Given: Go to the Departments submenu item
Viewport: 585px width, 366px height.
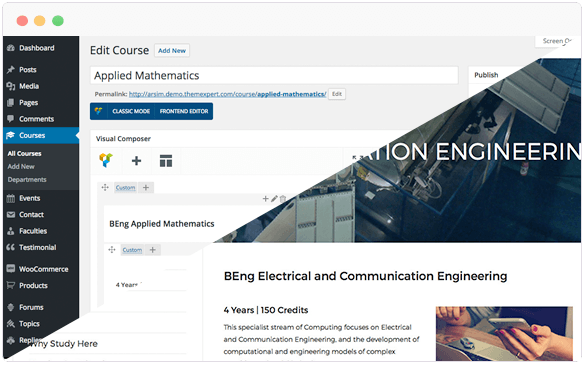Looking at the screenshot, I should click(x=27, y=180).
